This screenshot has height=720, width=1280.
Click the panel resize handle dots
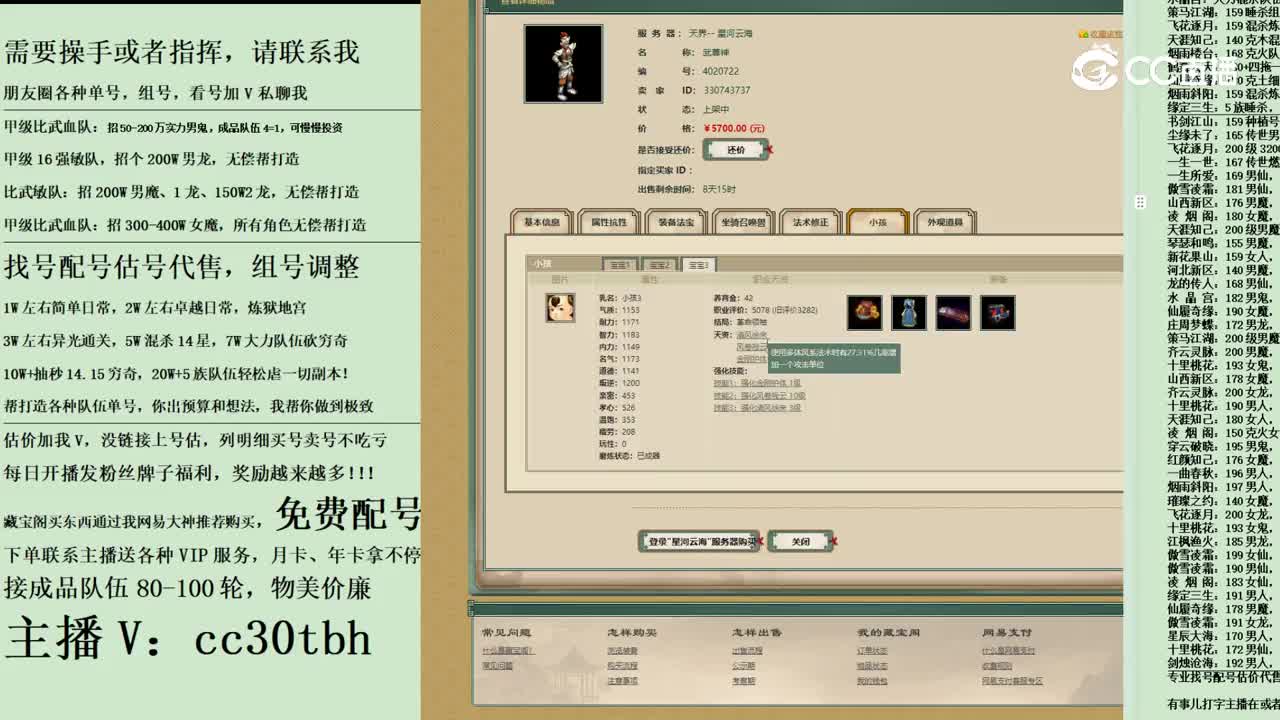pyautogui.click(x=1139, y=202)
